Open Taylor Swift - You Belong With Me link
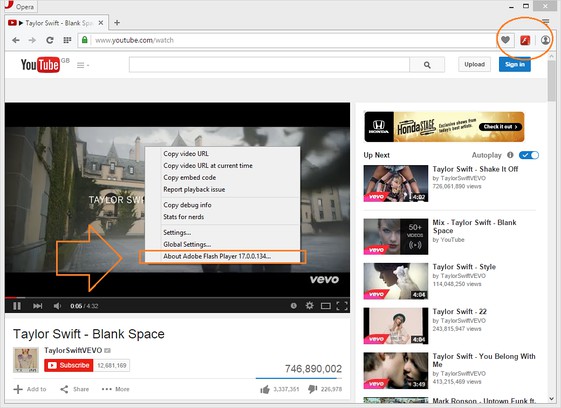 [484, 360]
